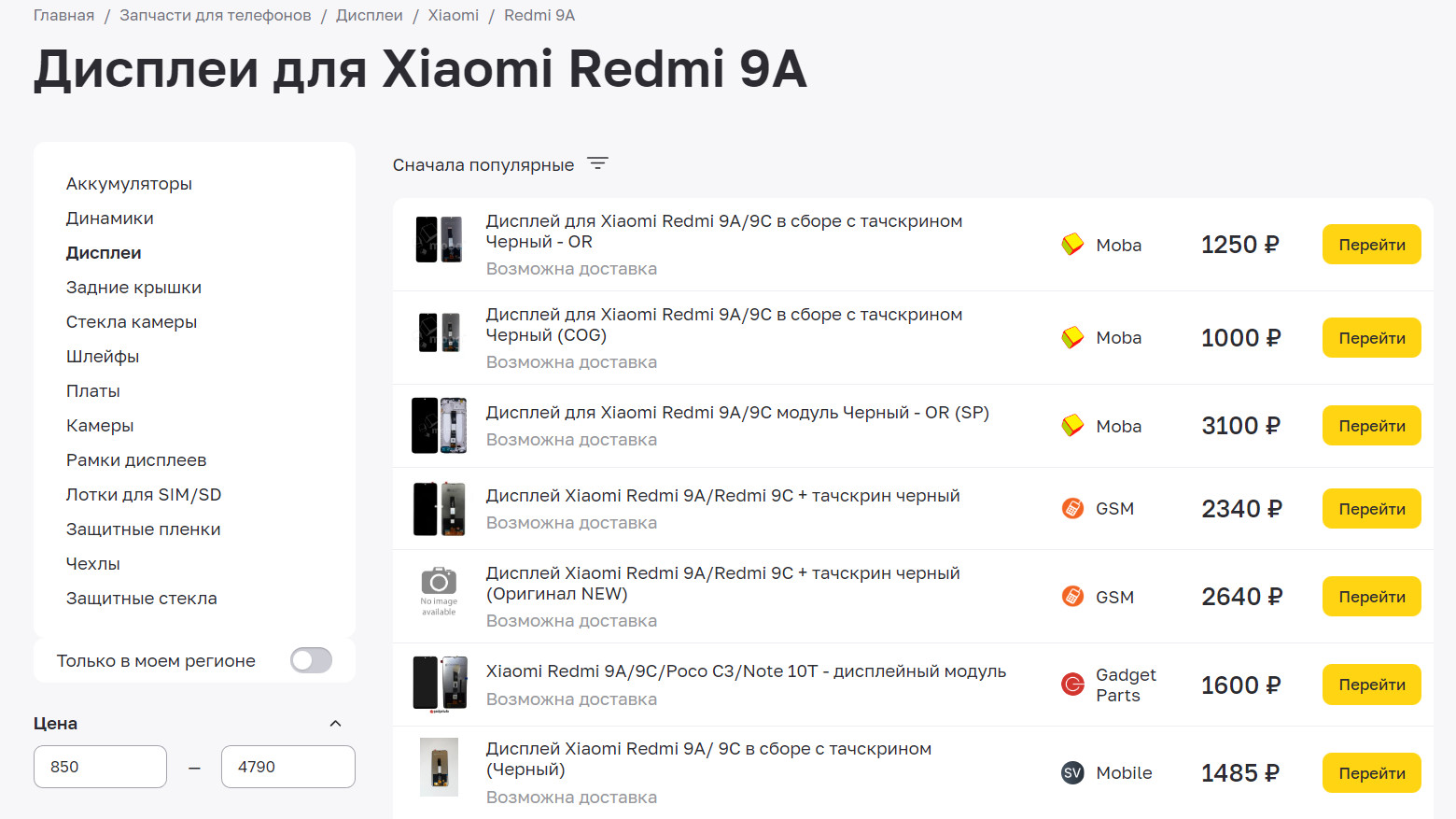Go to Запчасти для телефонов breadcrumb
1456x819 pixels.
pos(216,16)
